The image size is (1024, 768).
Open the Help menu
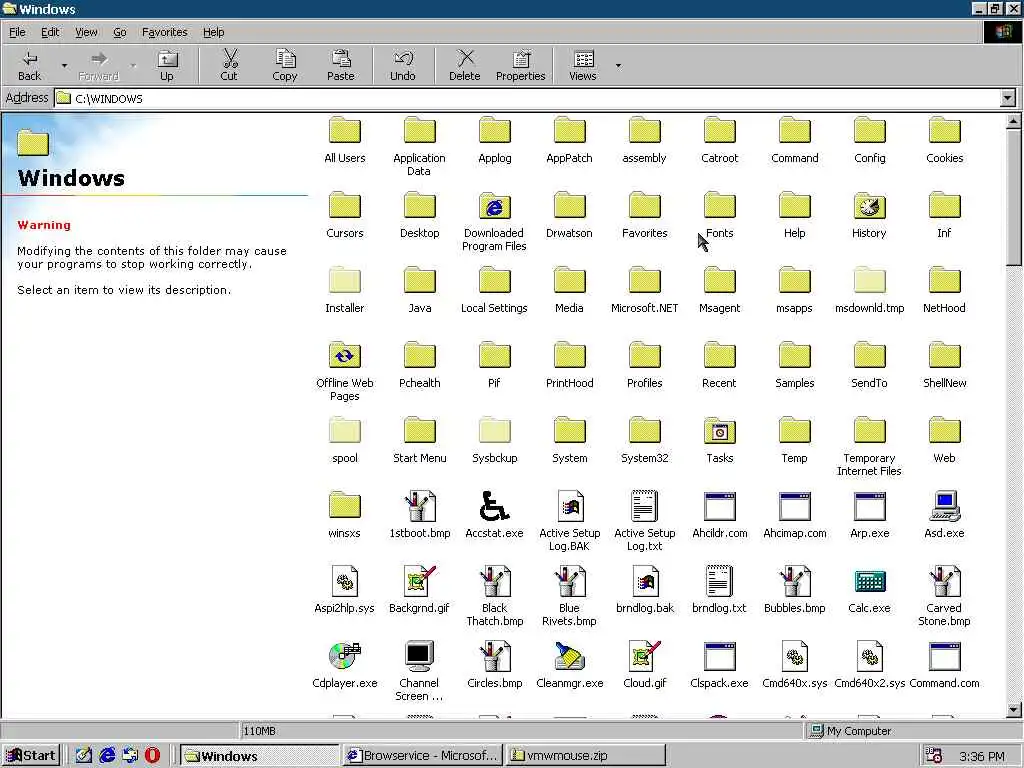pyautogui.click(x=214, y=32)
